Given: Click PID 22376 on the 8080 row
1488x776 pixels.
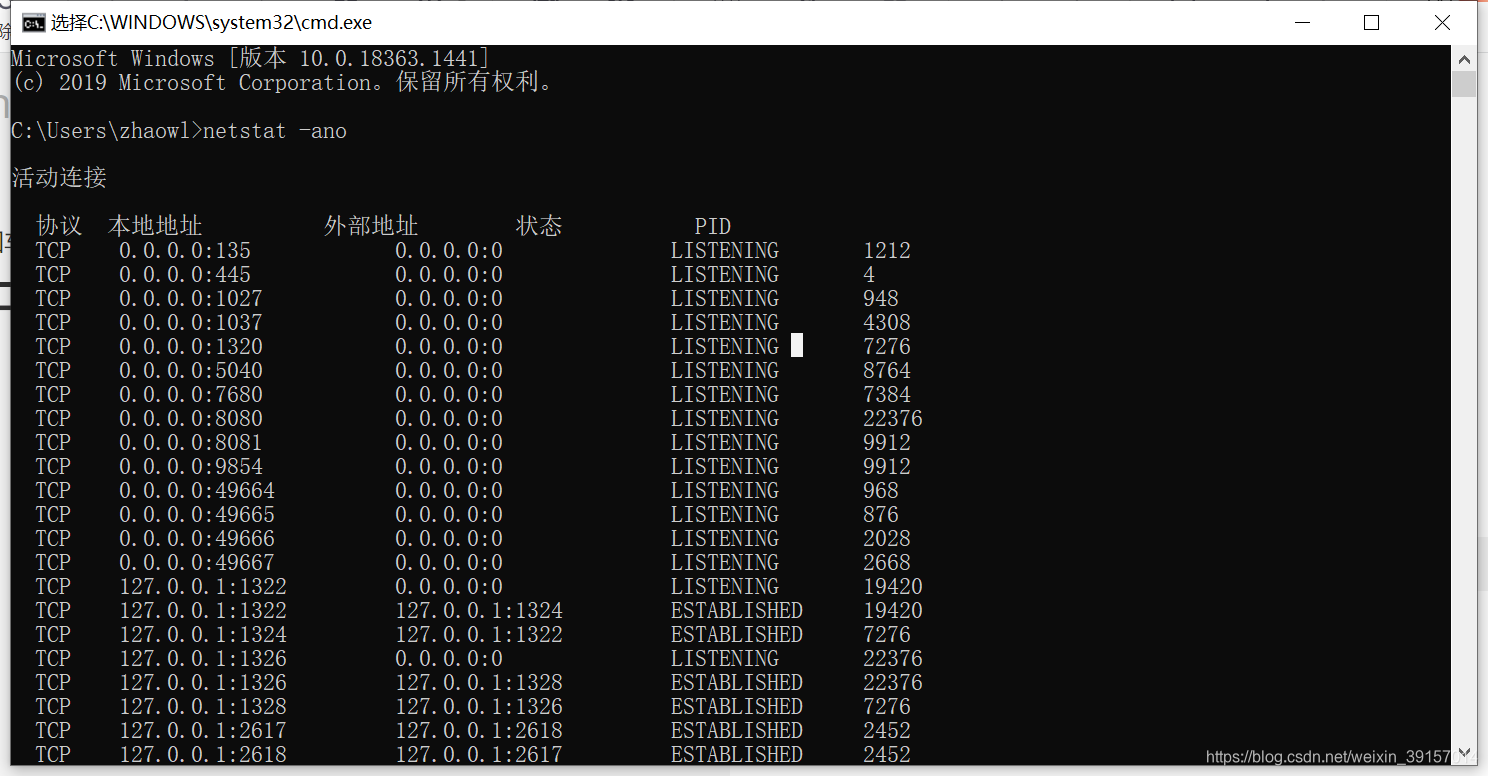Looking at the screenshot, I should pos(893,418).
